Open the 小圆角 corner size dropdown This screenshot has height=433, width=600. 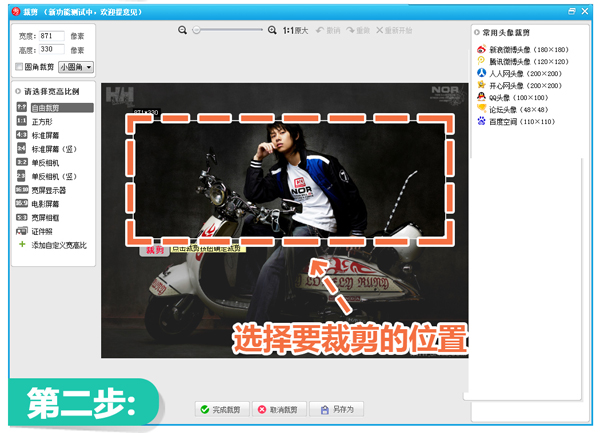(76, 67)
